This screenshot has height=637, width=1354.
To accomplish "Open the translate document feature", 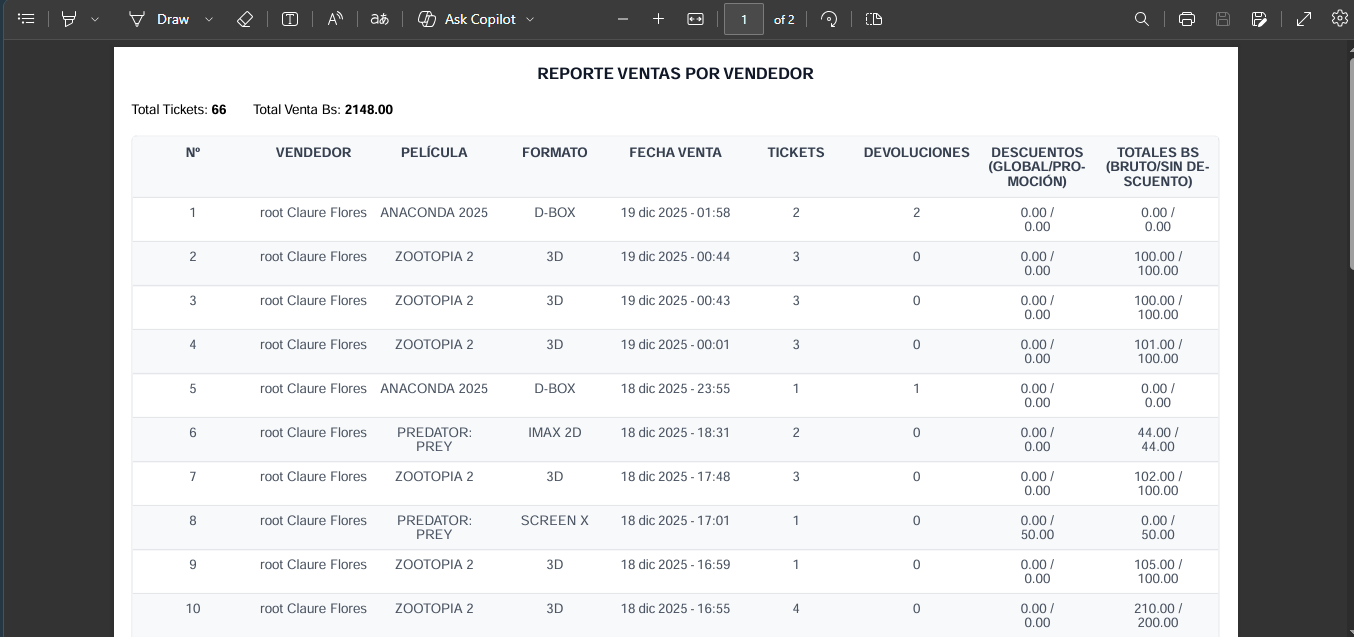I will (x=379, y=18).
